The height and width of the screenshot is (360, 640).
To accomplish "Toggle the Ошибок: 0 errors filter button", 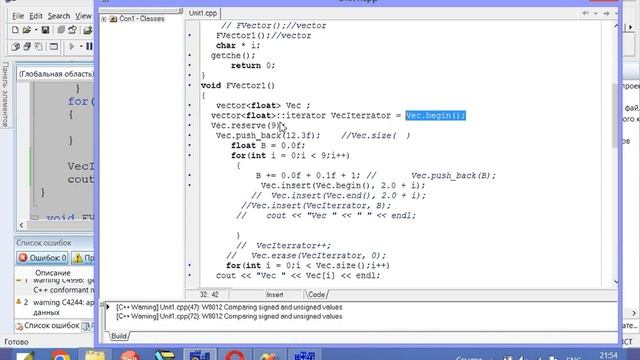I will (42, 258).
